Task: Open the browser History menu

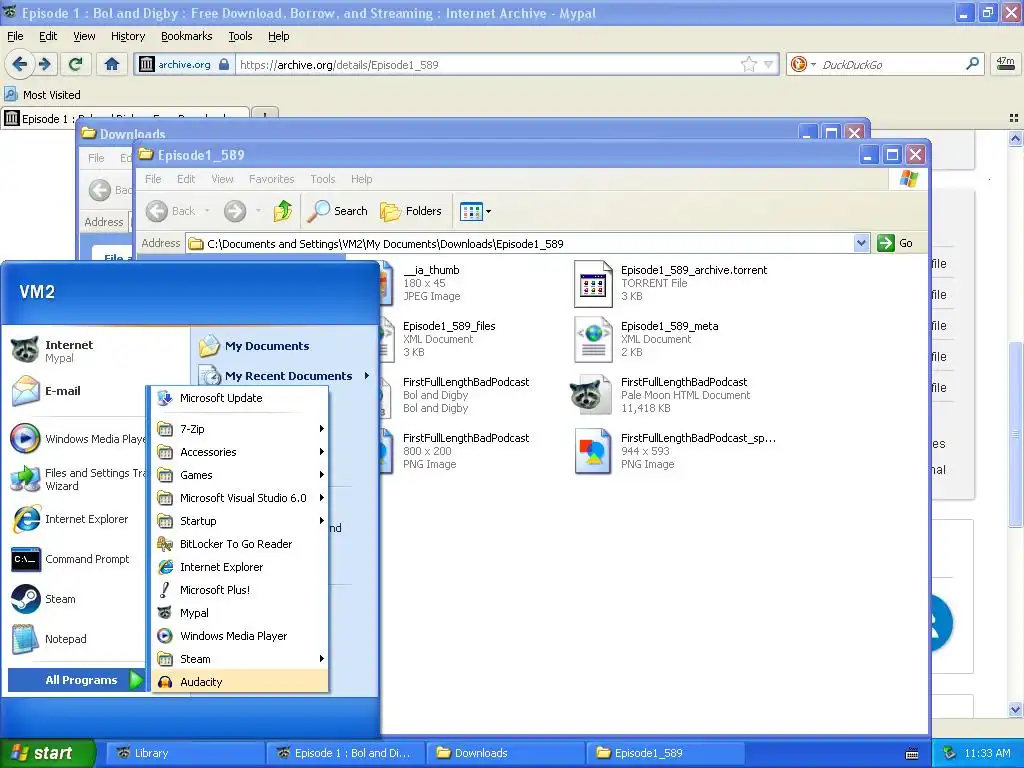Action: click(x=127, y=36)
